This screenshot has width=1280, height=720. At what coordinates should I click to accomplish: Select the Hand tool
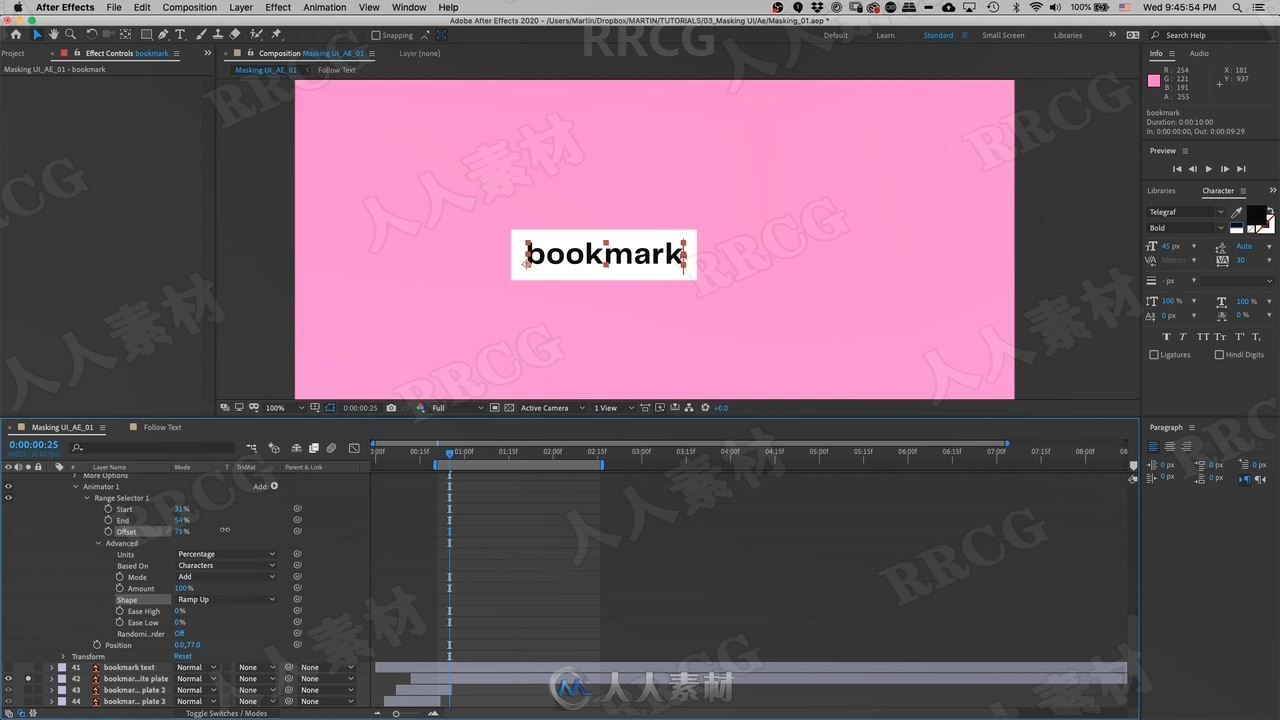pyautogui.click(x=54, y=34)
